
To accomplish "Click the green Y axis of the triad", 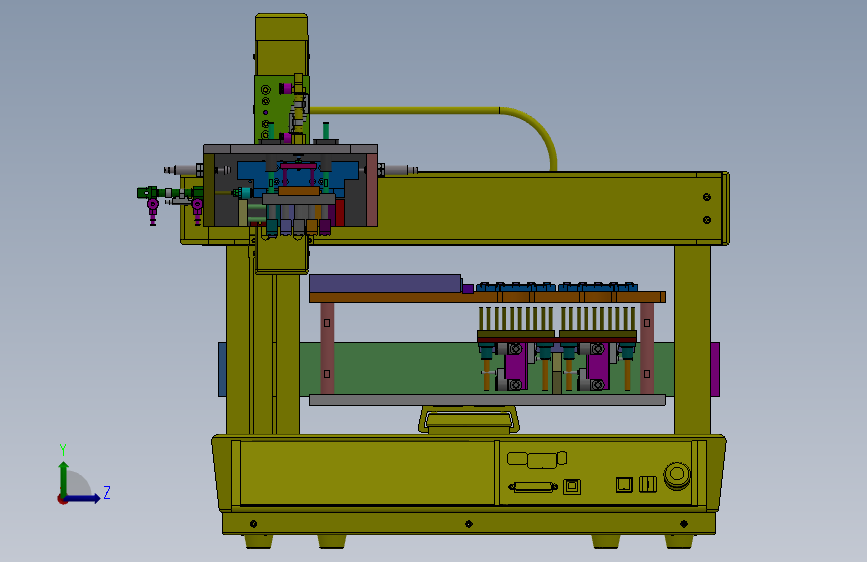I will [64, 479].
